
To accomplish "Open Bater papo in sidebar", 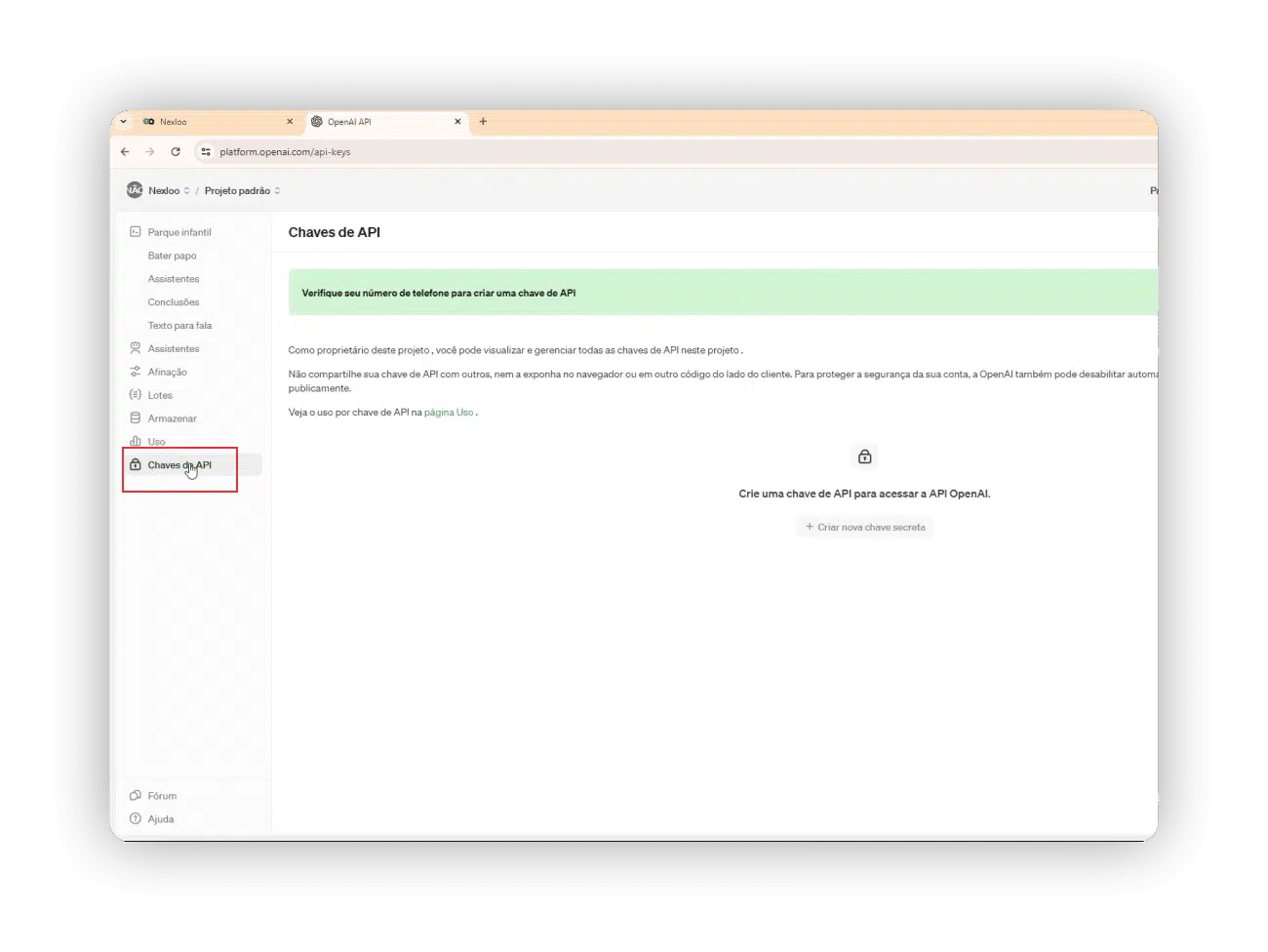I will click(172, 256).
